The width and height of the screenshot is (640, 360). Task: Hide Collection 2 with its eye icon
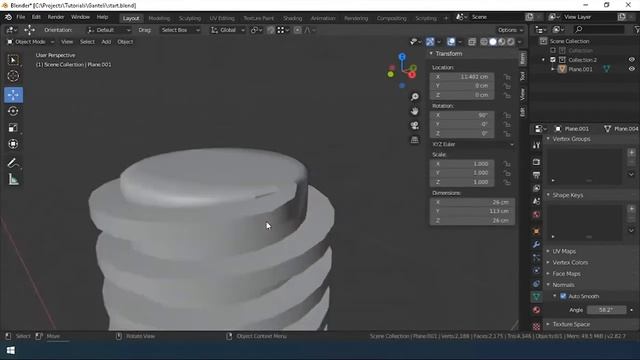click(x=631, y=60)
